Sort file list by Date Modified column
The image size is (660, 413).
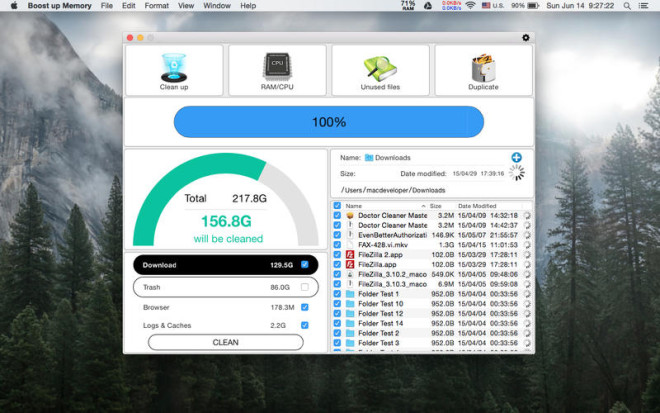[477, 206]
